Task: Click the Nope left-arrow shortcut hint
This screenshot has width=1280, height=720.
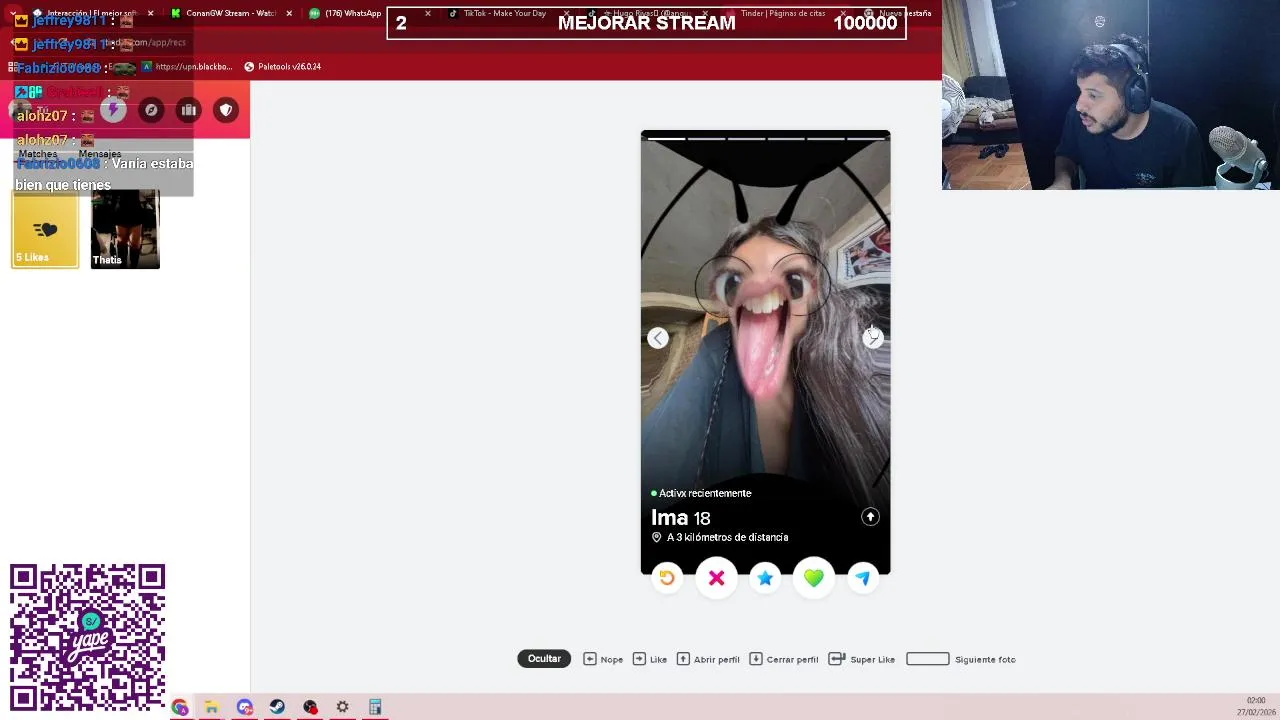Action: click(603, 659)
